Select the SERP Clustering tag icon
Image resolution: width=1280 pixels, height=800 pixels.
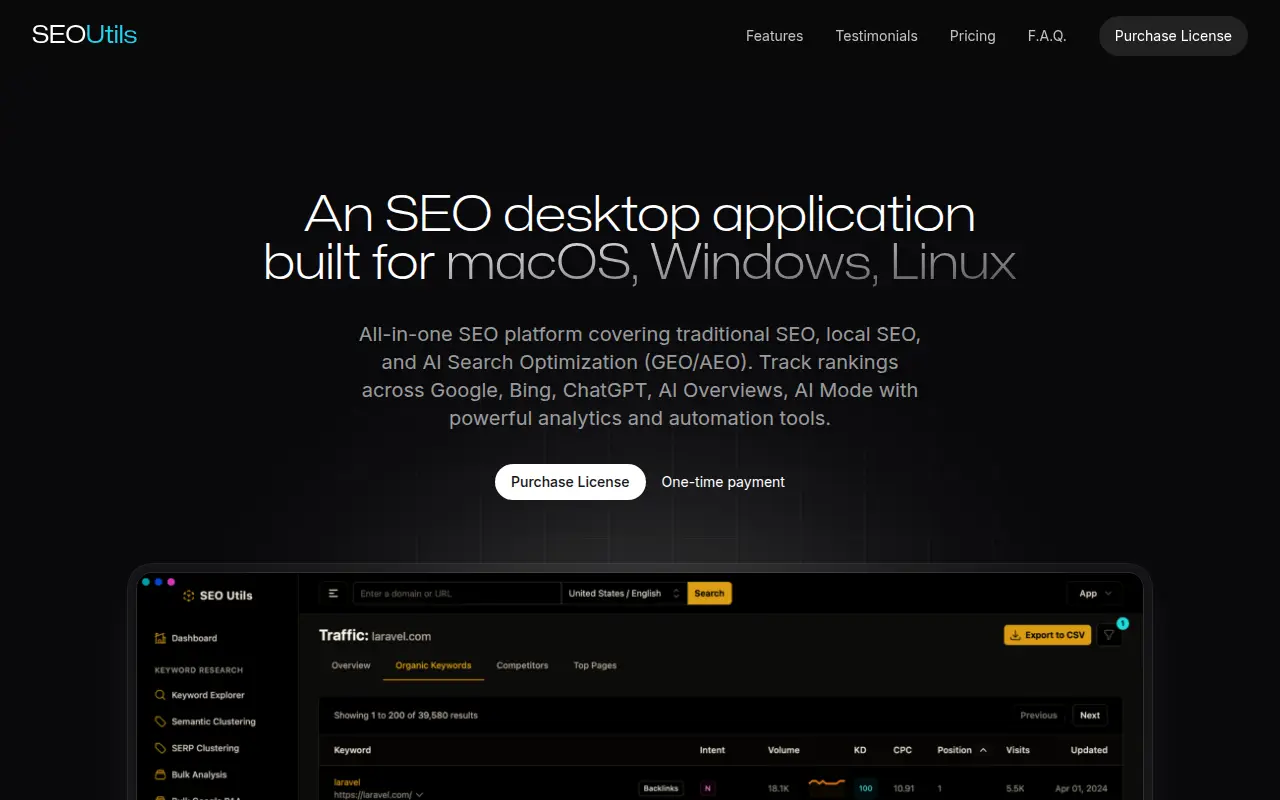coord(160,748)
